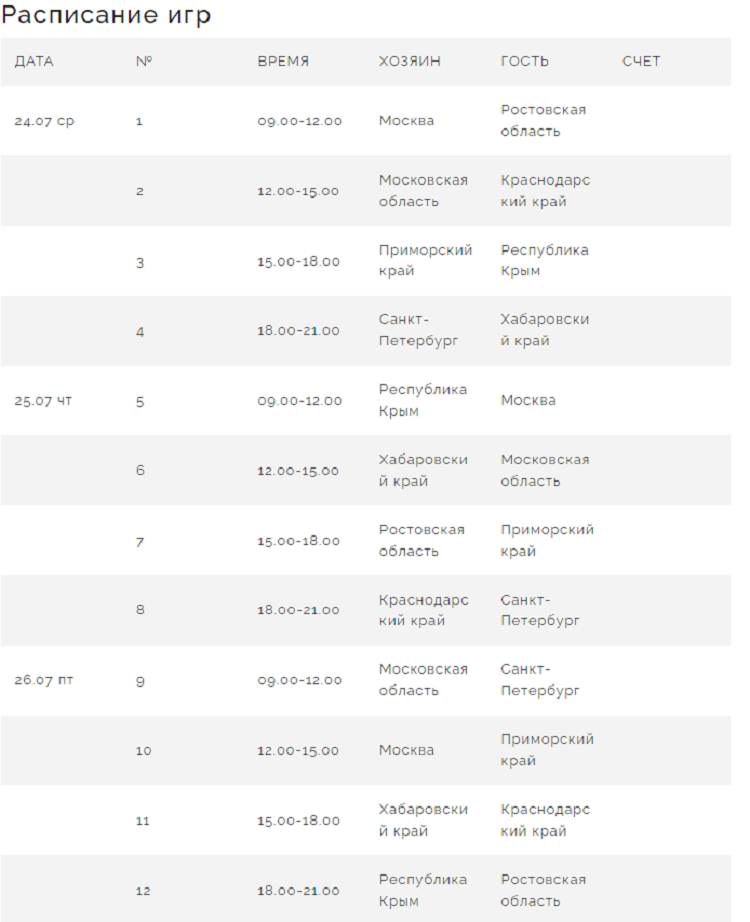Select the 24.07 ср date cell
This screenshot has height=922, width=750.
point(44,121)
